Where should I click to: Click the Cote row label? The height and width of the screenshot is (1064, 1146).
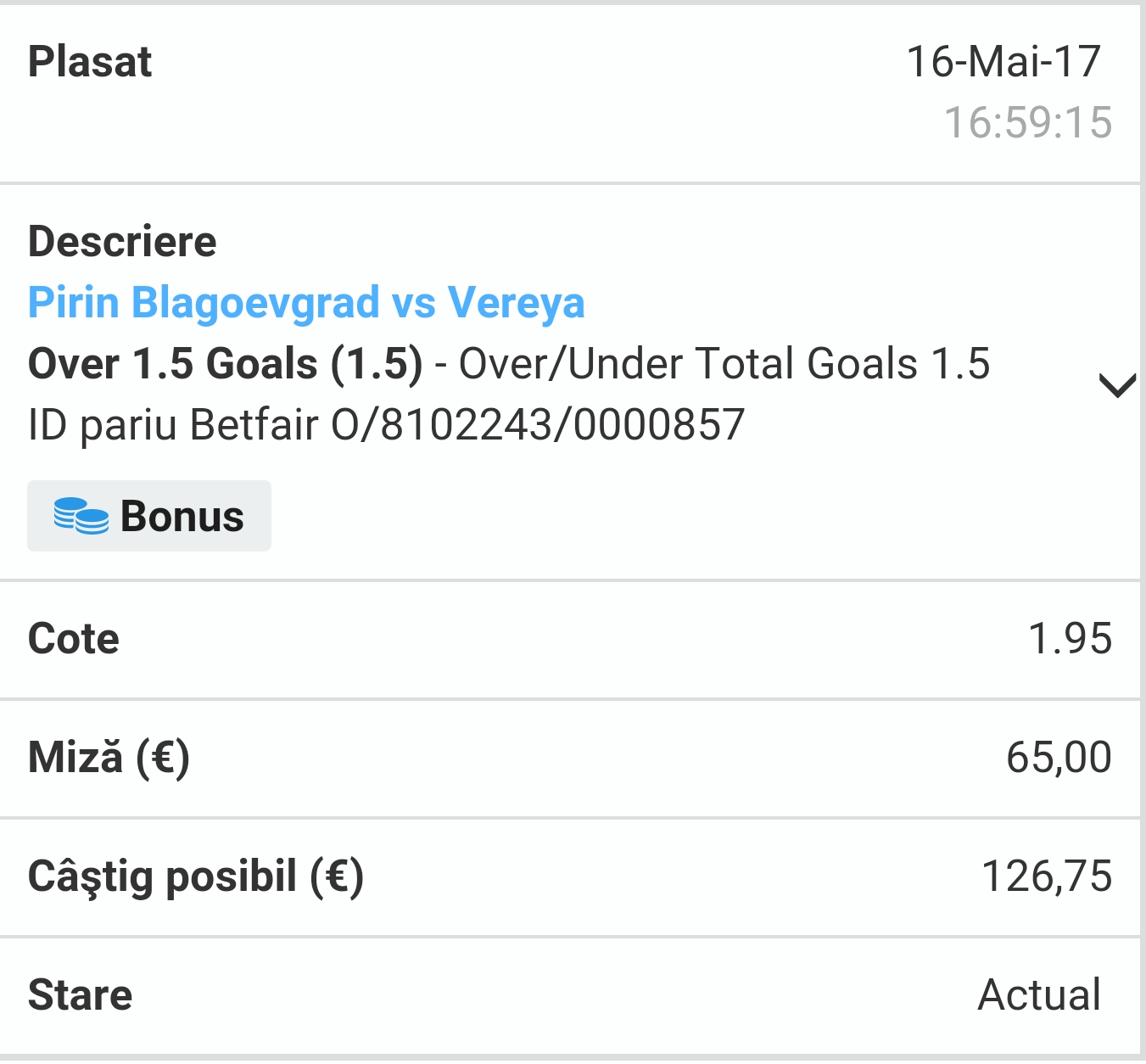point(74,639)
